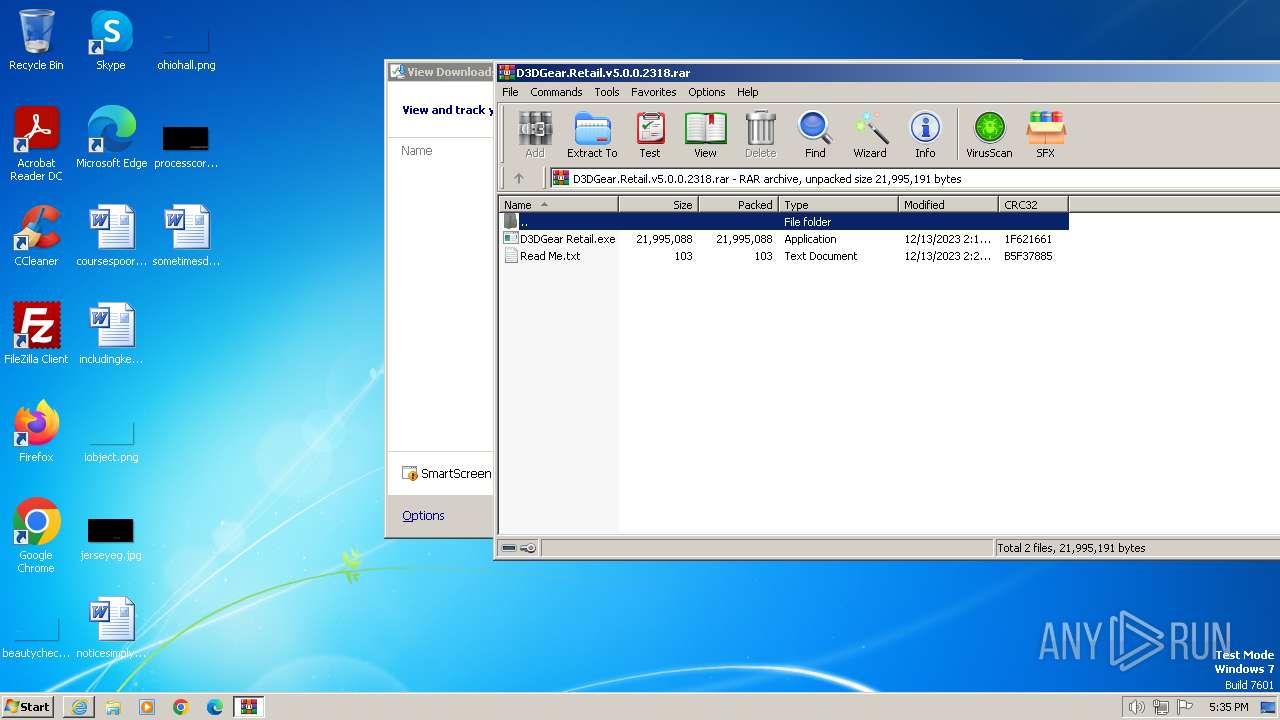
Task: Click SmartScreen item in View Downloads window
Action: click(446, 474)
